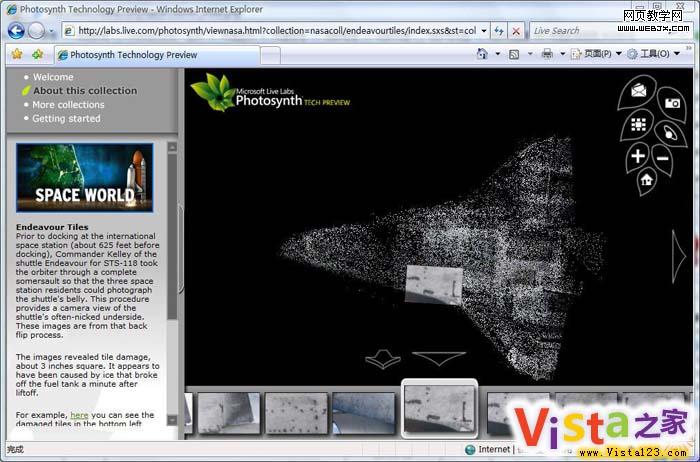Click the IE browser back button

tap(17, 30)
